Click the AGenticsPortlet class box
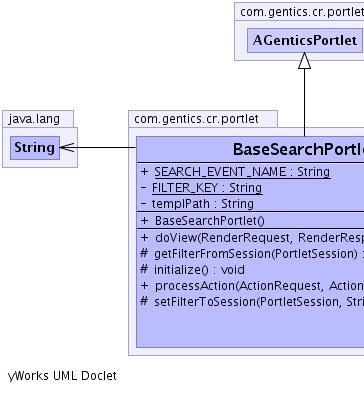Viewport: 364px width, 393px height. pos(305,40)
